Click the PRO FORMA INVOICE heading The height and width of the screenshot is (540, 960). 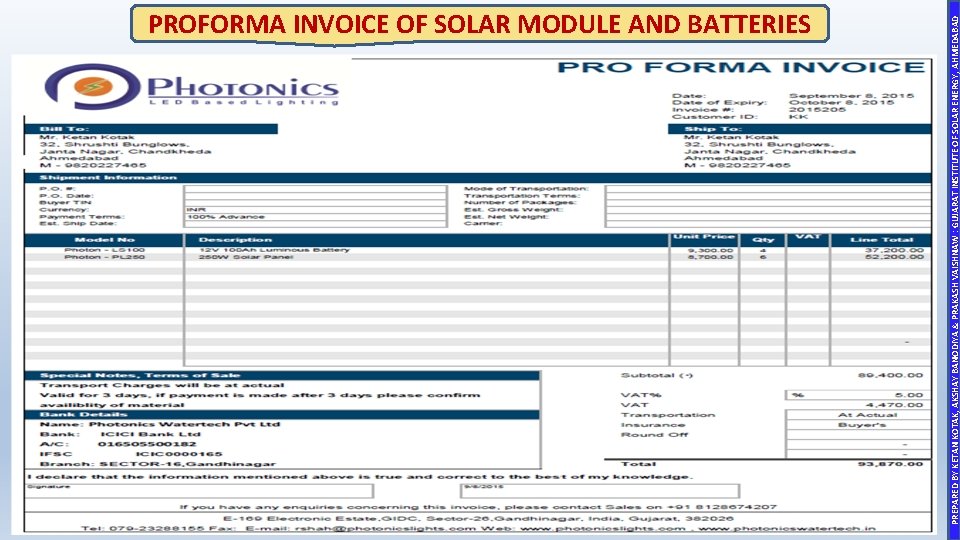tap(741, 67)
